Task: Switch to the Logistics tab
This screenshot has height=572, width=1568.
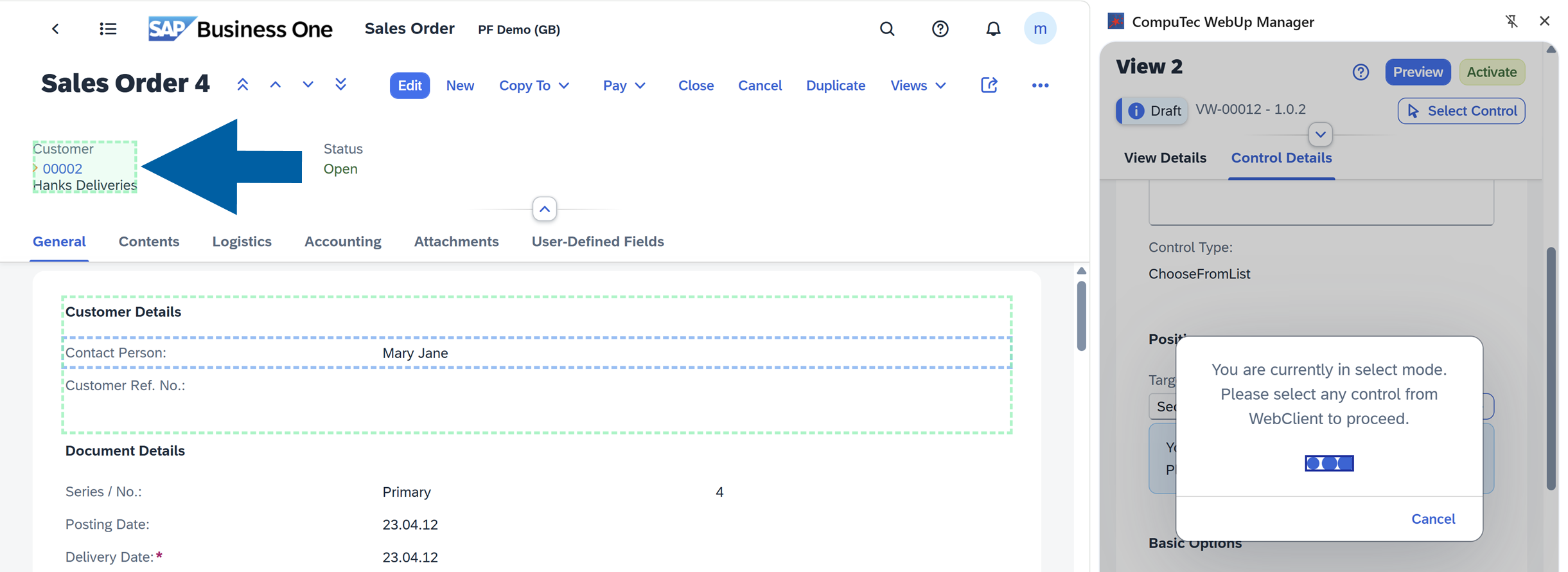Action: [x=242, y=242]
